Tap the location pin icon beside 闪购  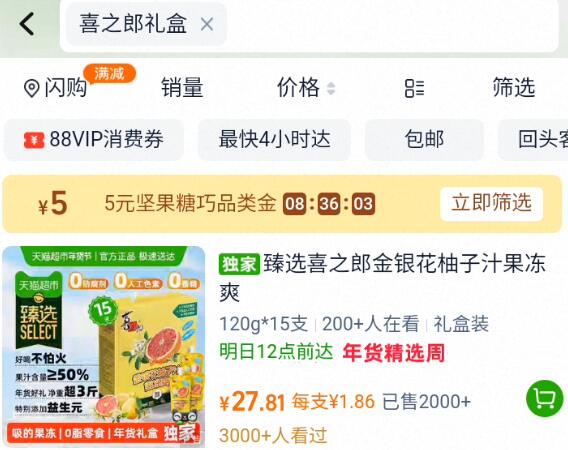[32, 88]
